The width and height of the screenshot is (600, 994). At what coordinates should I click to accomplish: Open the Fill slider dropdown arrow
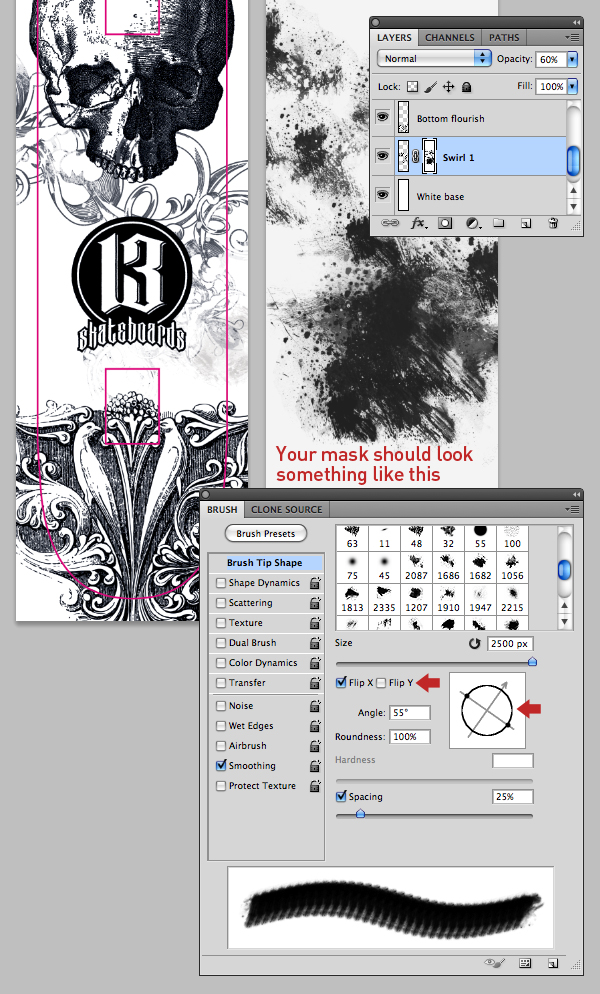click(572, 86)
